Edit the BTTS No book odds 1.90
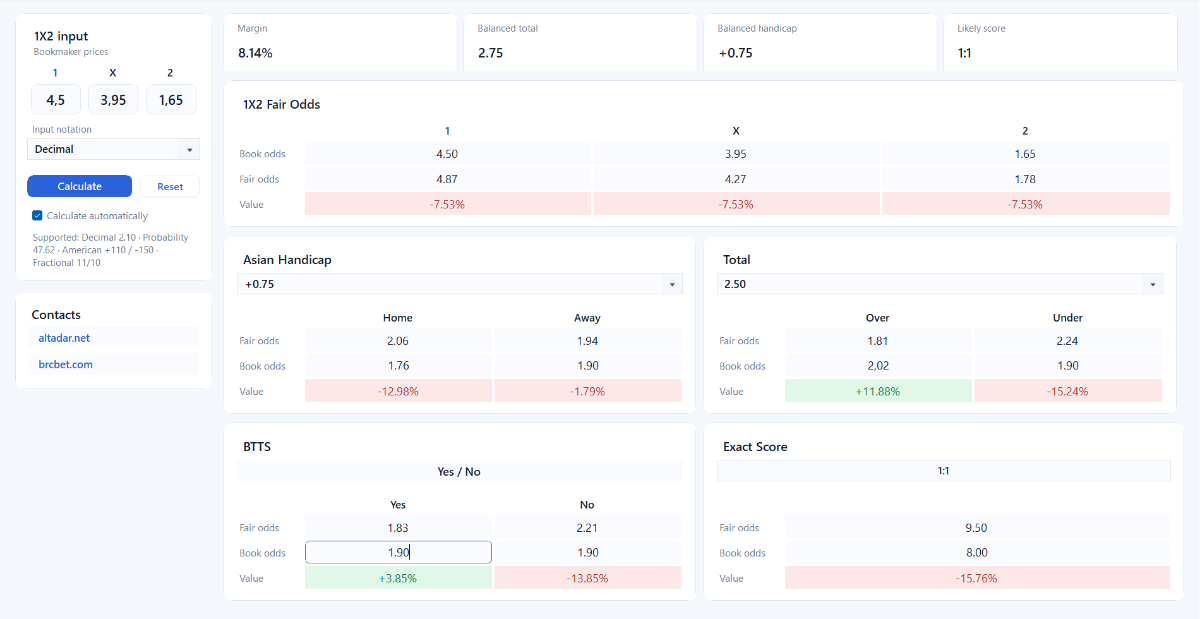 point(588,552)
